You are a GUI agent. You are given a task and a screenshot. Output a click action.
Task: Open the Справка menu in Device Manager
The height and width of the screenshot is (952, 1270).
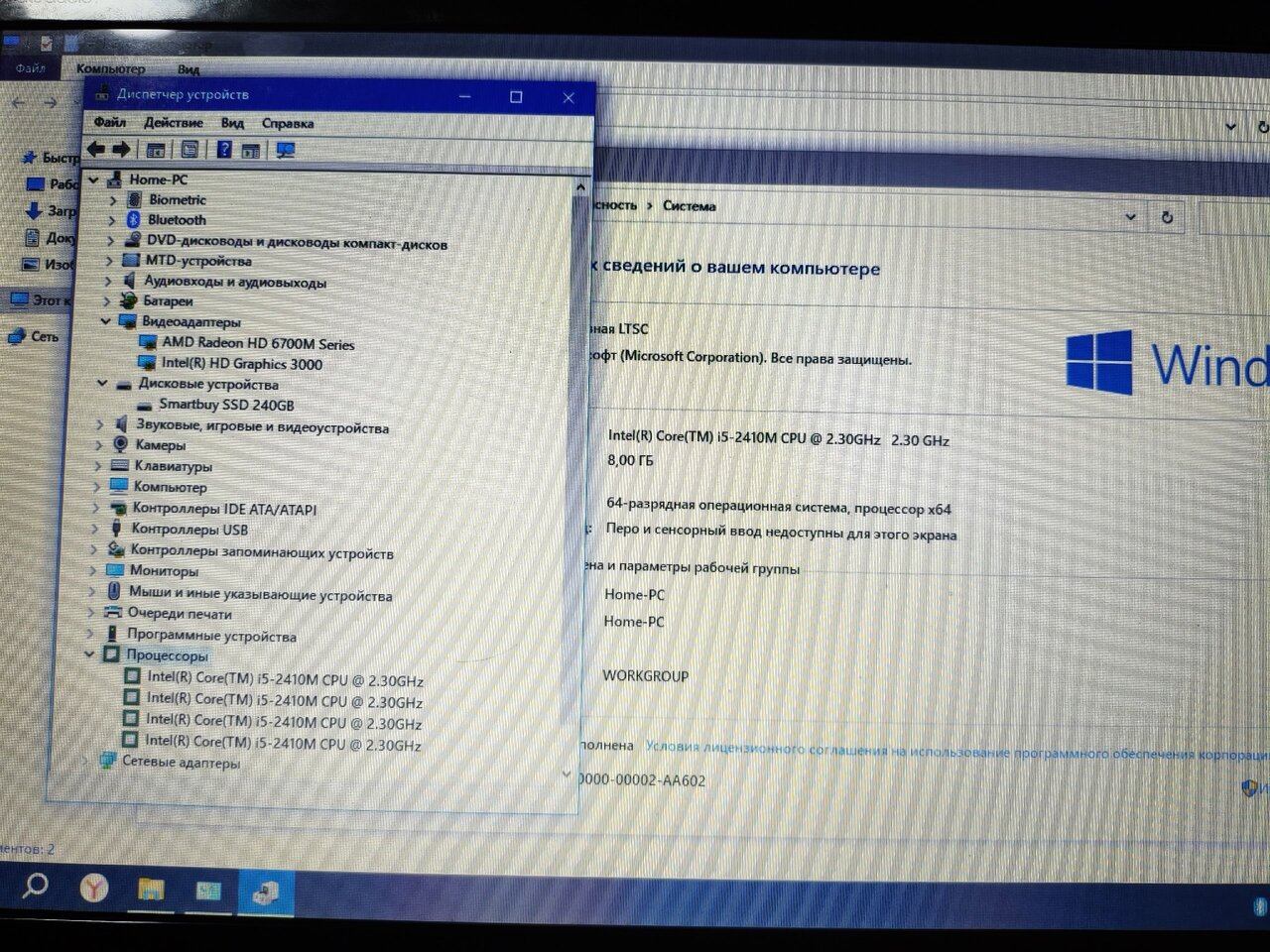(x=288, y=124)
